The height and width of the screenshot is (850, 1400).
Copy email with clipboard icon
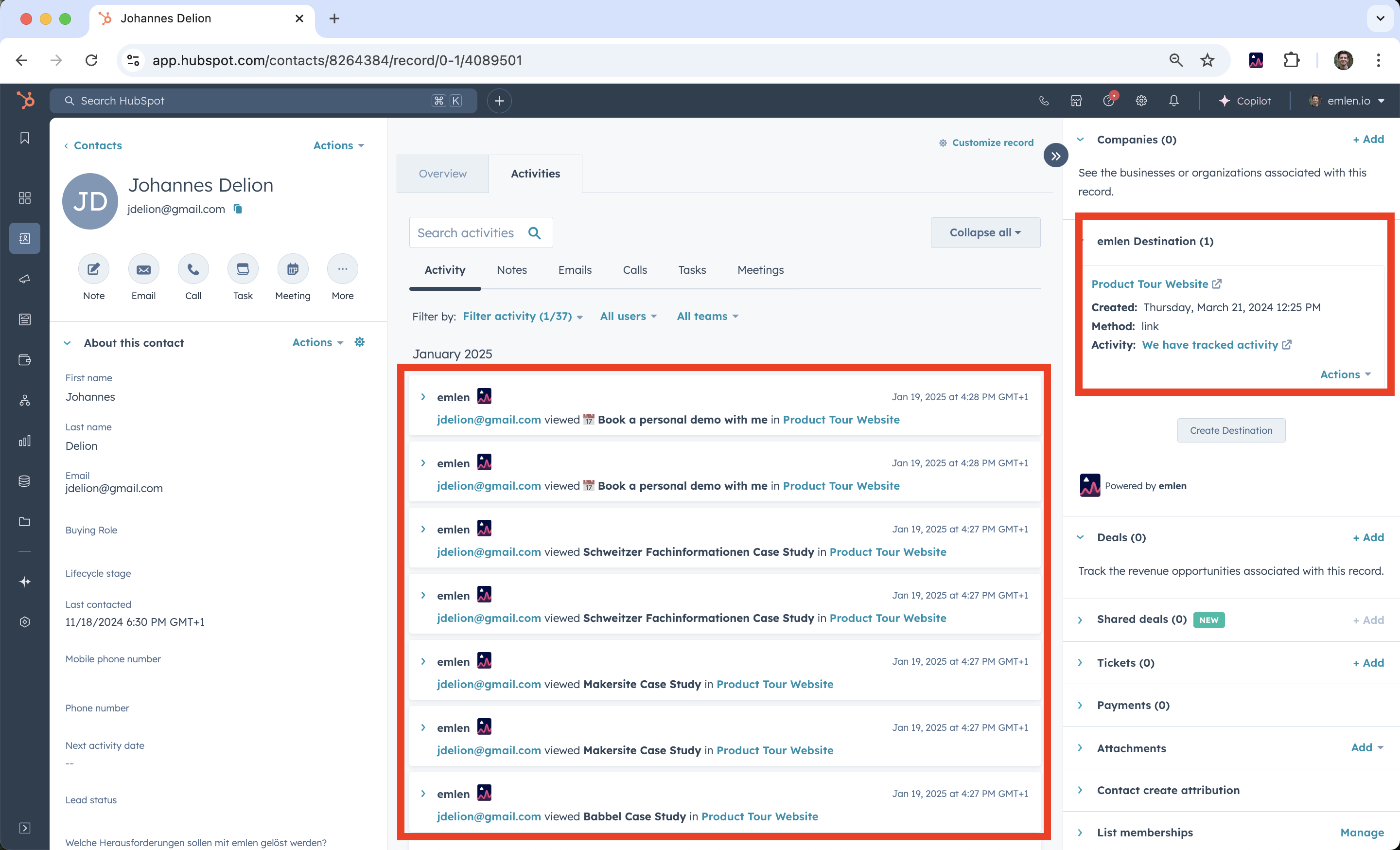coord(238,209)
